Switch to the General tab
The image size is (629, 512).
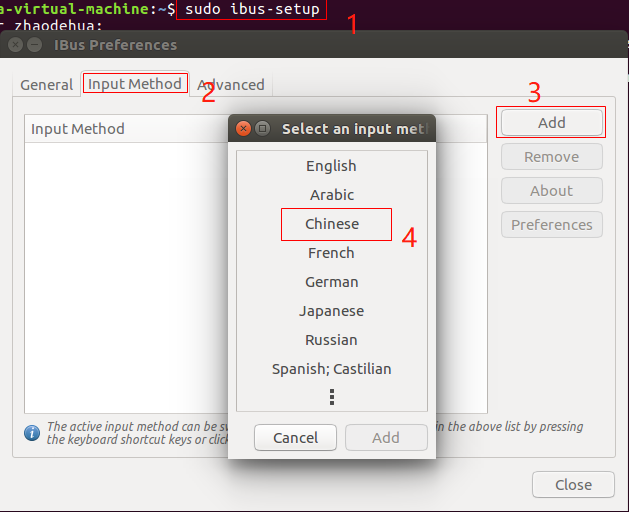[47, 85]
